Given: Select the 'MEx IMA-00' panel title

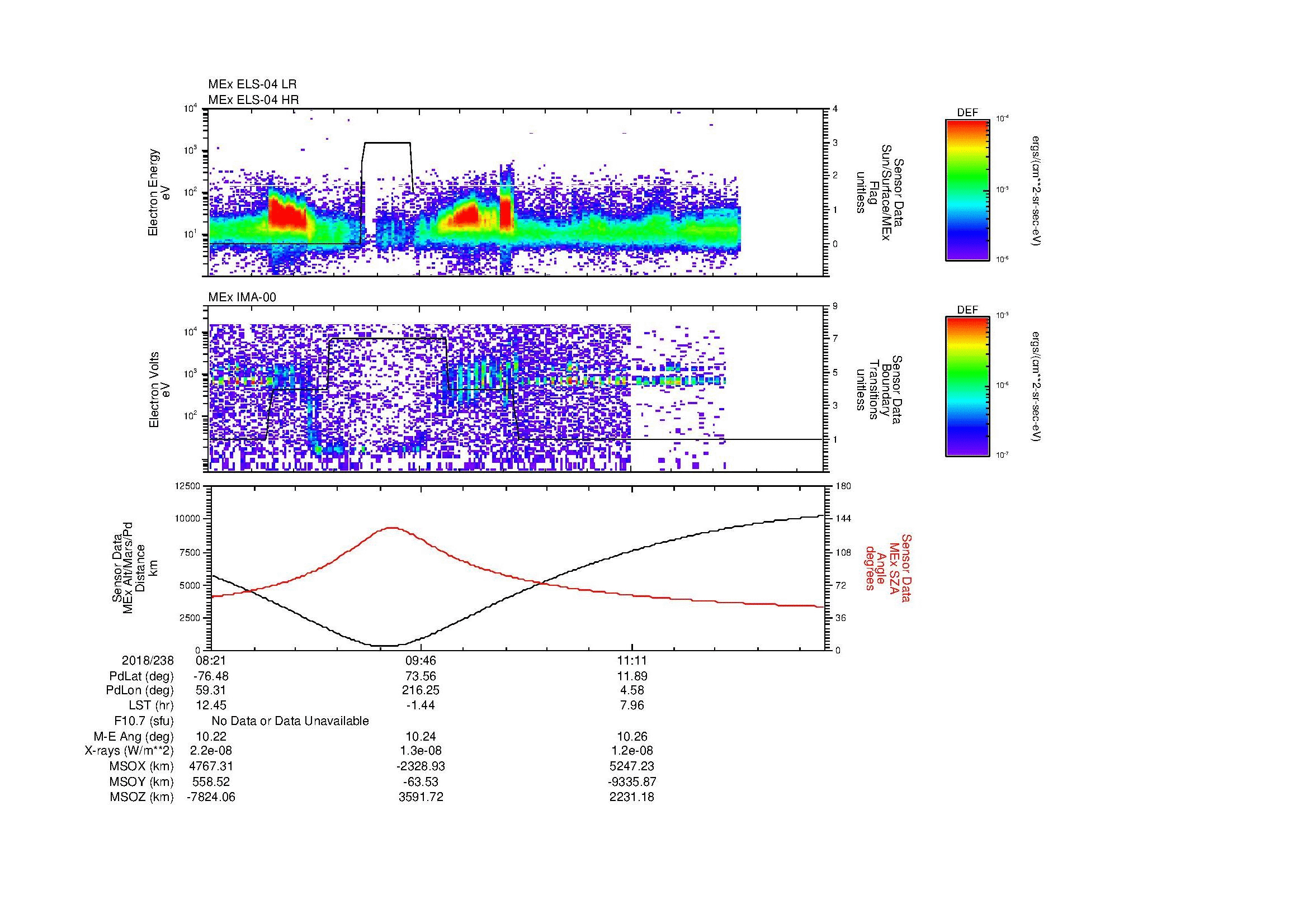Looking at the screenshot, I should point(242,297).
